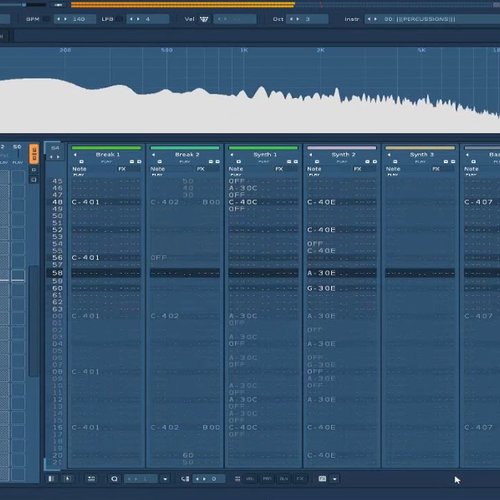
Task: Raise the octave with the Oct right arrow
Action: coord(298,19)
